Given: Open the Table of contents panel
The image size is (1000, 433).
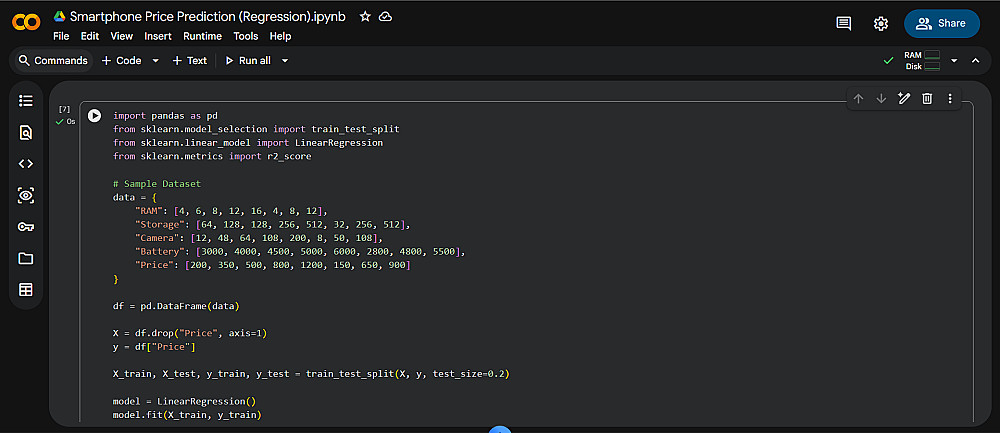Looking at the screenshot, I should [x=26, y=101].
